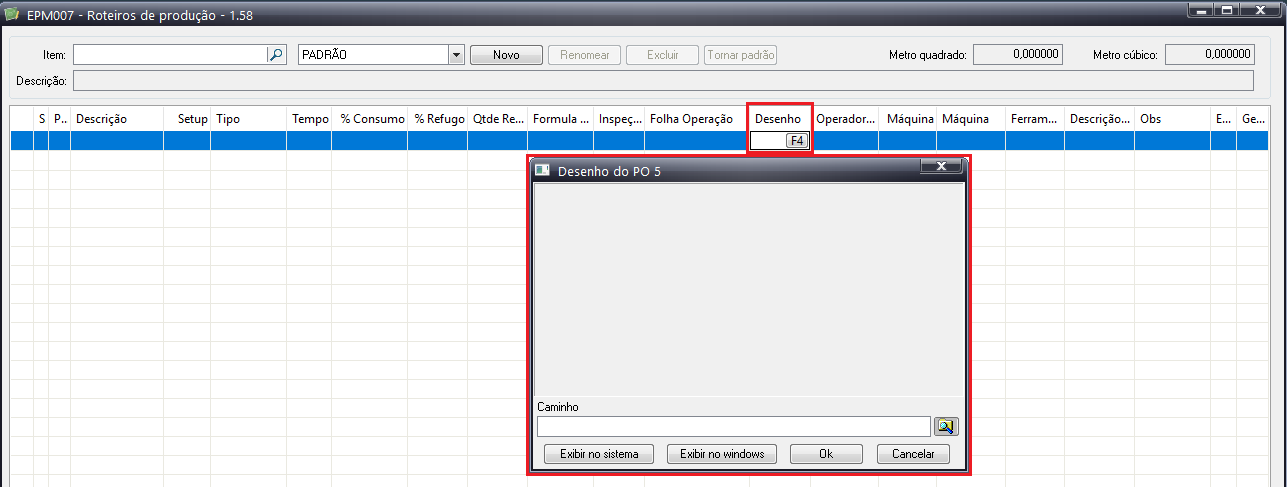Click the Inspeç... column header
1287x487 pixels.
coord(619,119)
